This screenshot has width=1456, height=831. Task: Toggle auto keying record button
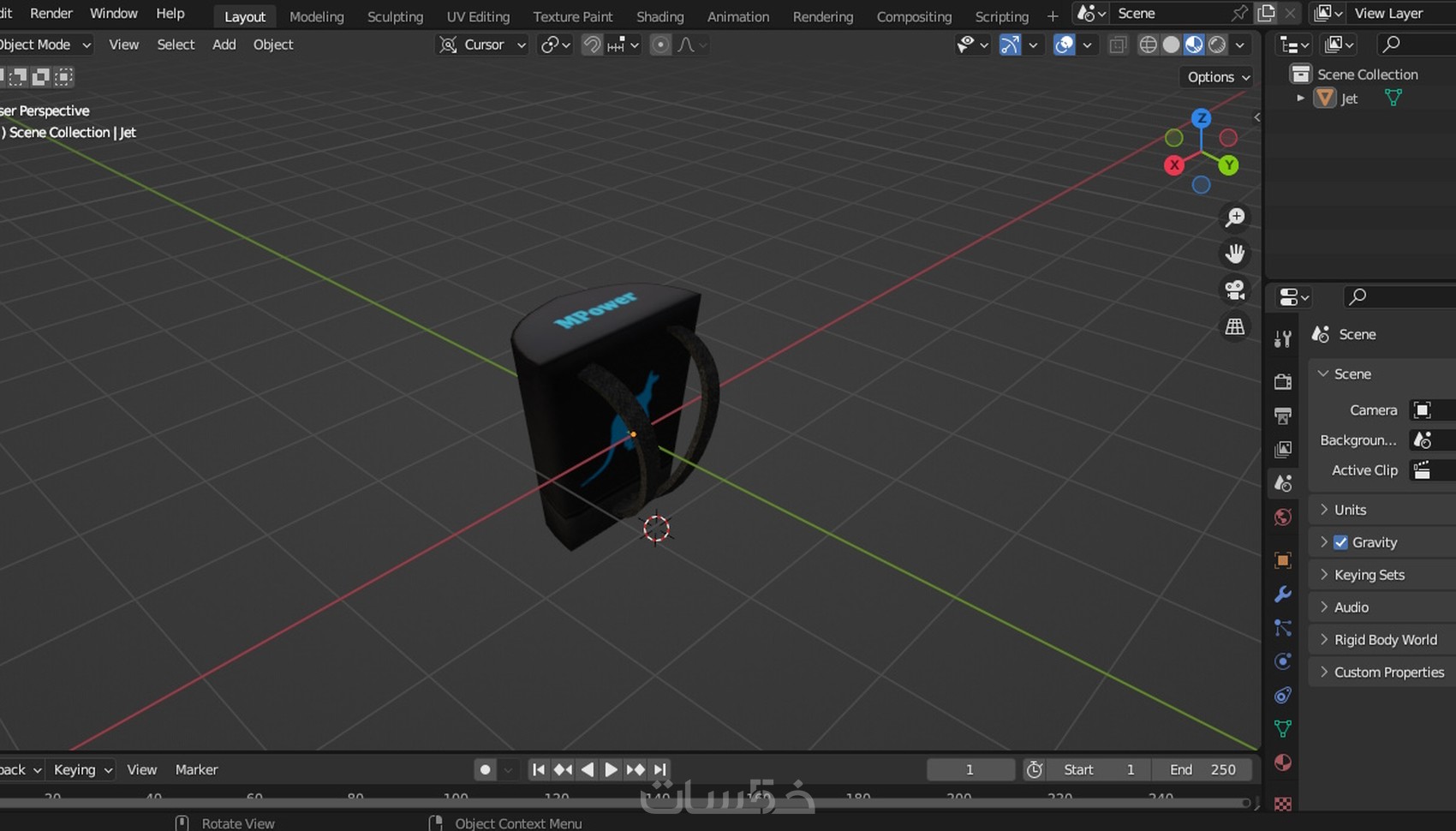(486, 769)
